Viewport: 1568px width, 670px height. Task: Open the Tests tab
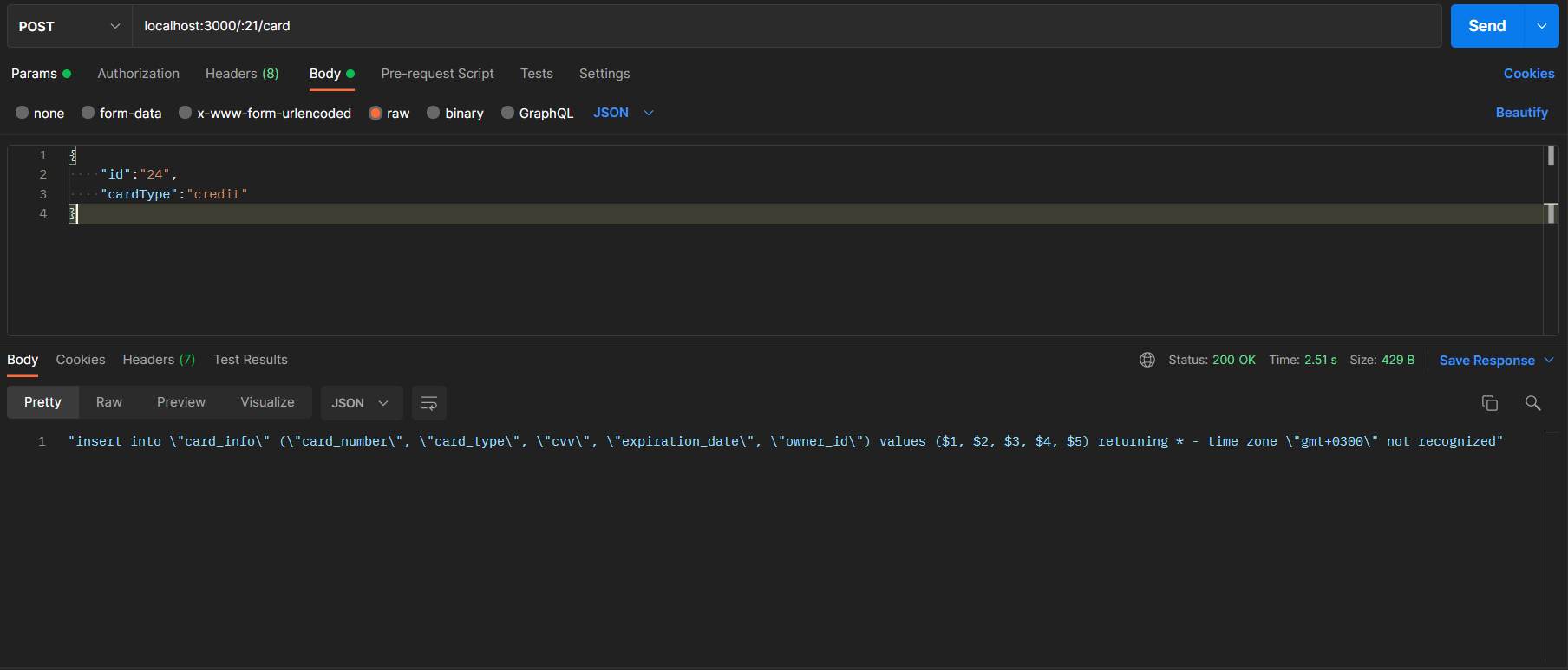[537, 74]
